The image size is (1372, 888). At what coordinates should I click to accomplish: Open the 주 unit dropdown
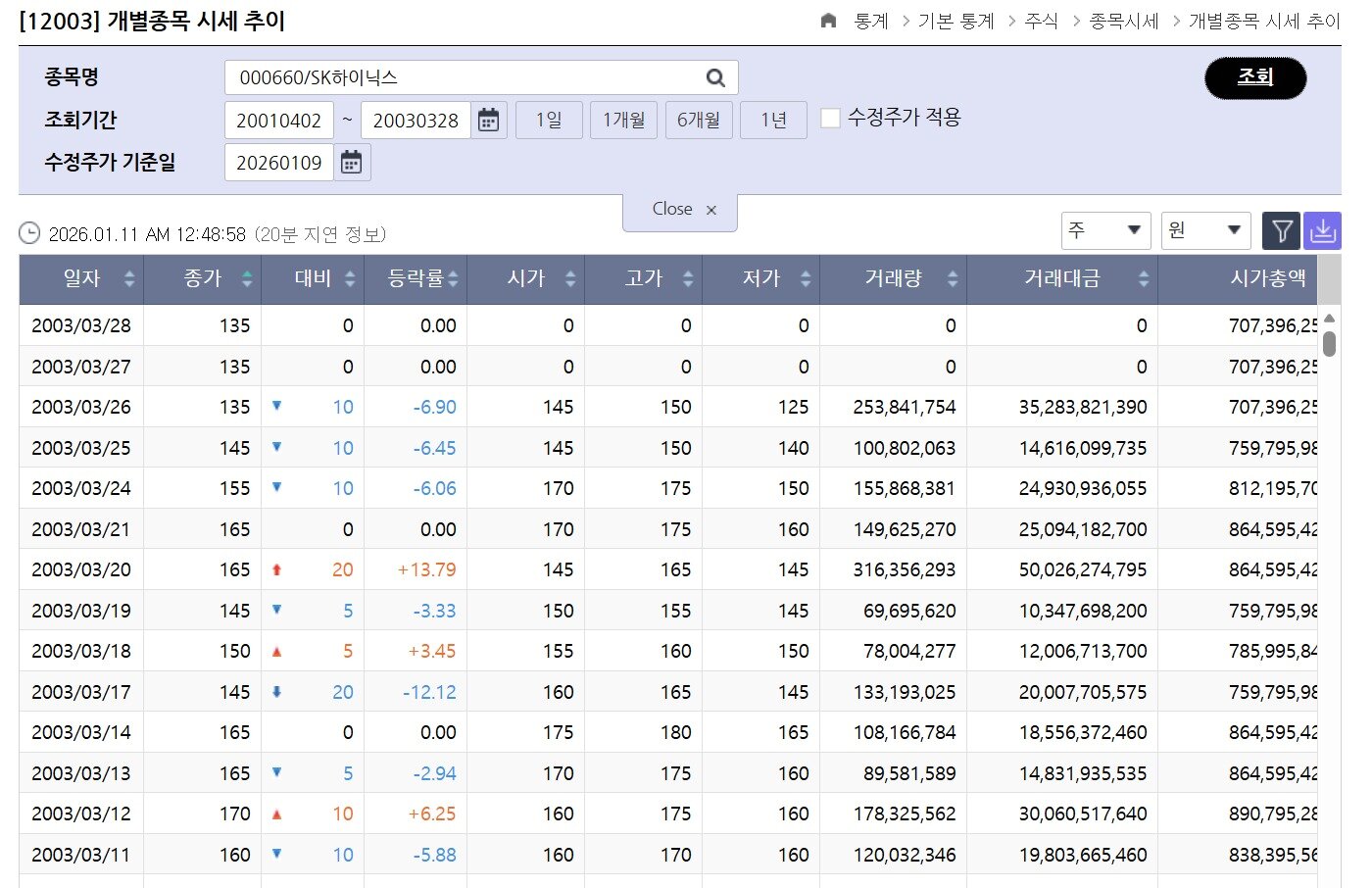click(1105, 231)
